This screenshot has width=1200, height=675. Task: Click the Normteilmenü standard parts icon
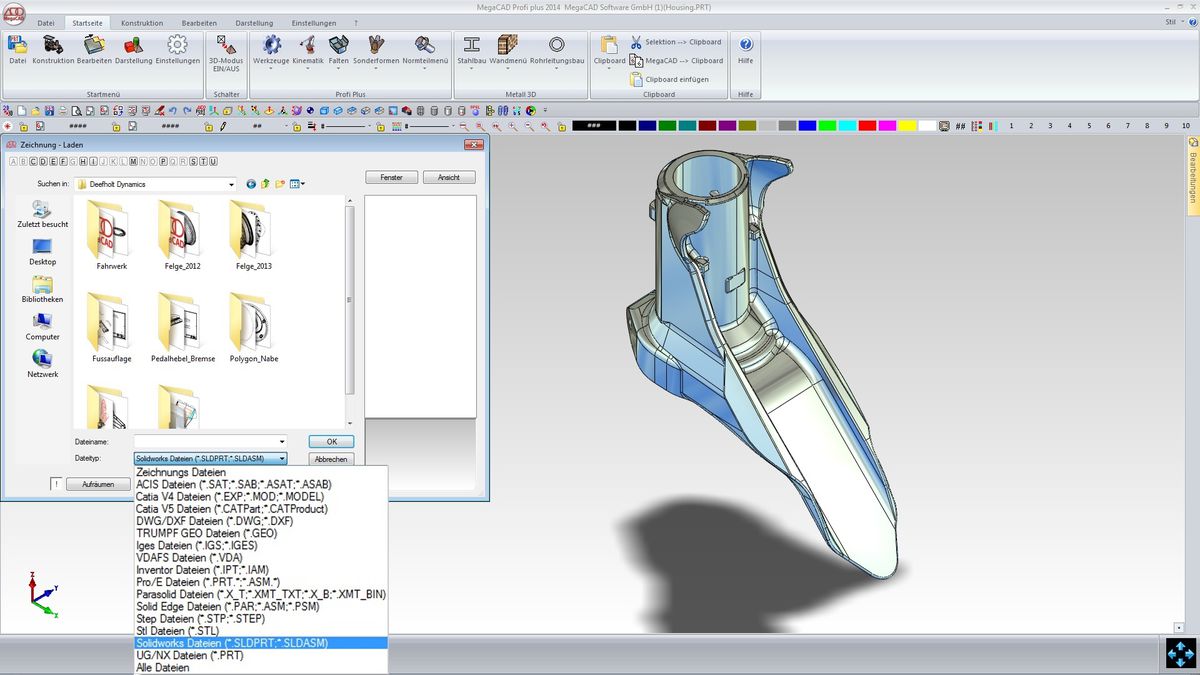point(425,46)
